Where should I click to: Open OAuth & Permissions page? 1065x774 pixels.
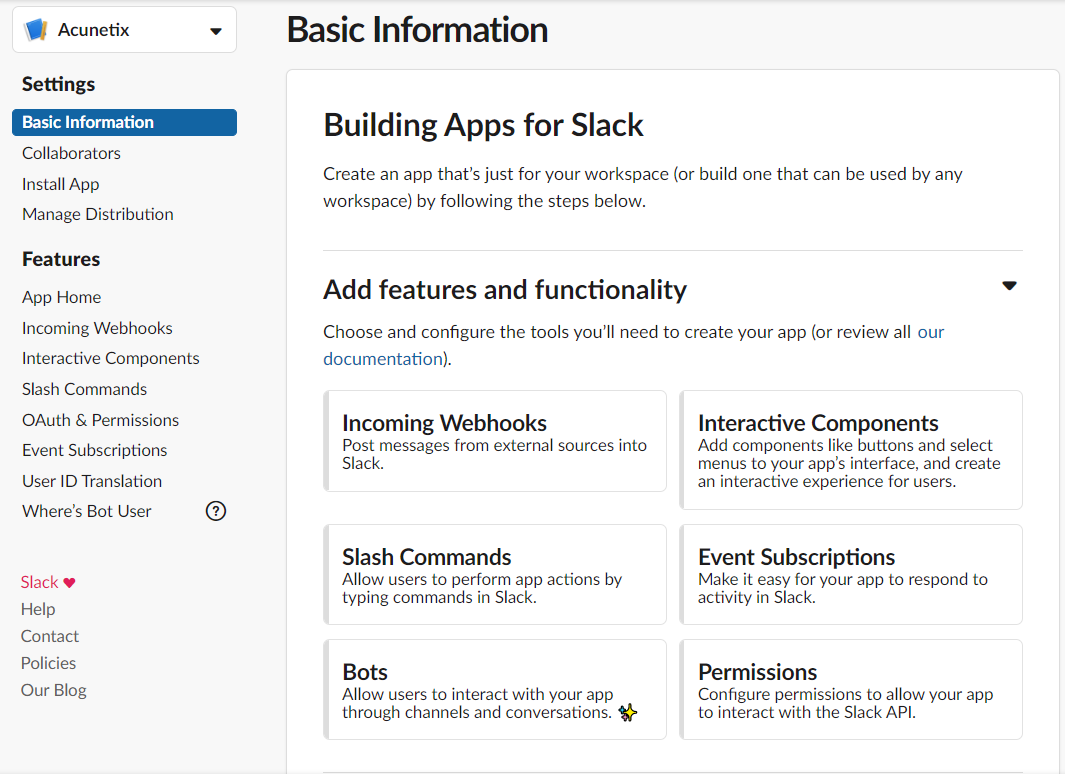click(101, 420)
